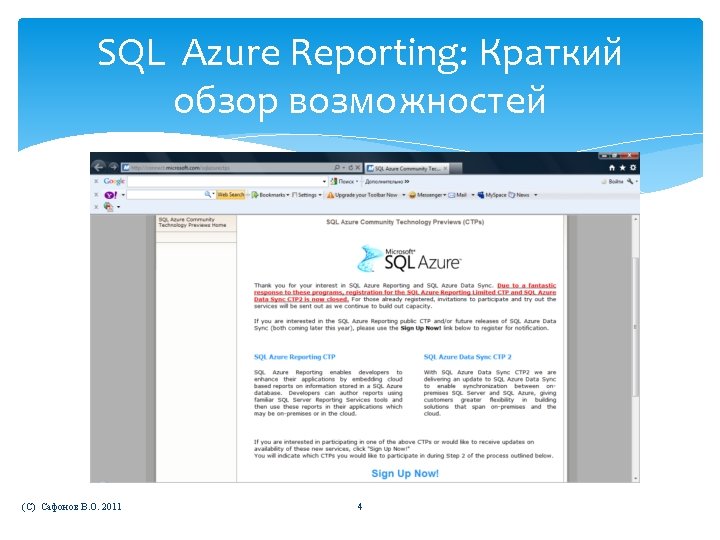720x540 pixels.
Task: Open Settings menu on Yahoo toolbar
Action: click(307, 195)
